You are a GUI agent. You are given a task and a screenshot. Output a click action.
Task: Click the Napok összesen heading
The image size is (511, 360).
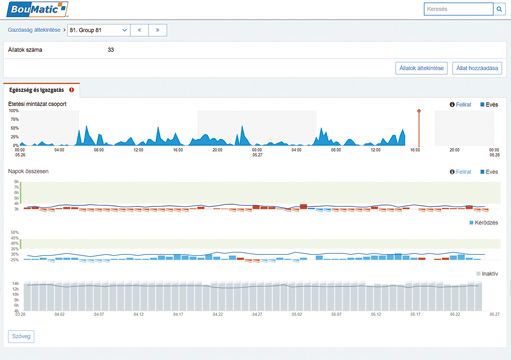click(x=28, y=171)
